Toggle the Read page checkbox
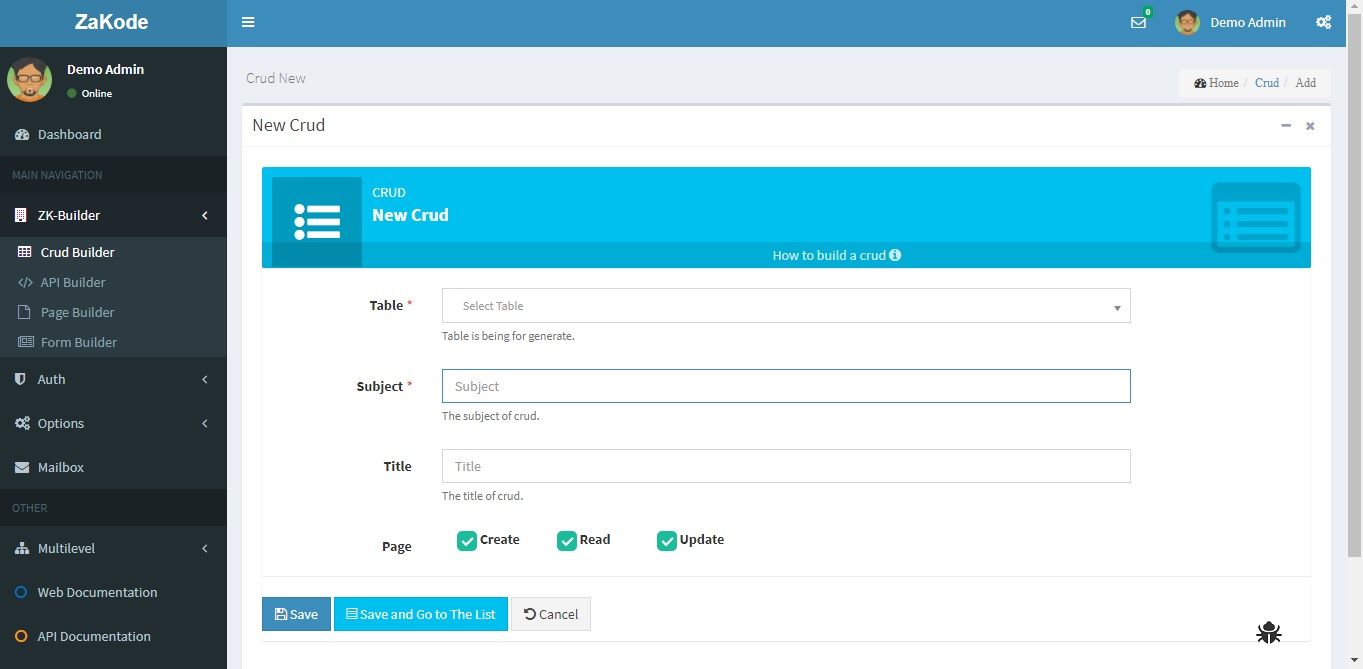Screen dimensions: 1363x669 567,541
